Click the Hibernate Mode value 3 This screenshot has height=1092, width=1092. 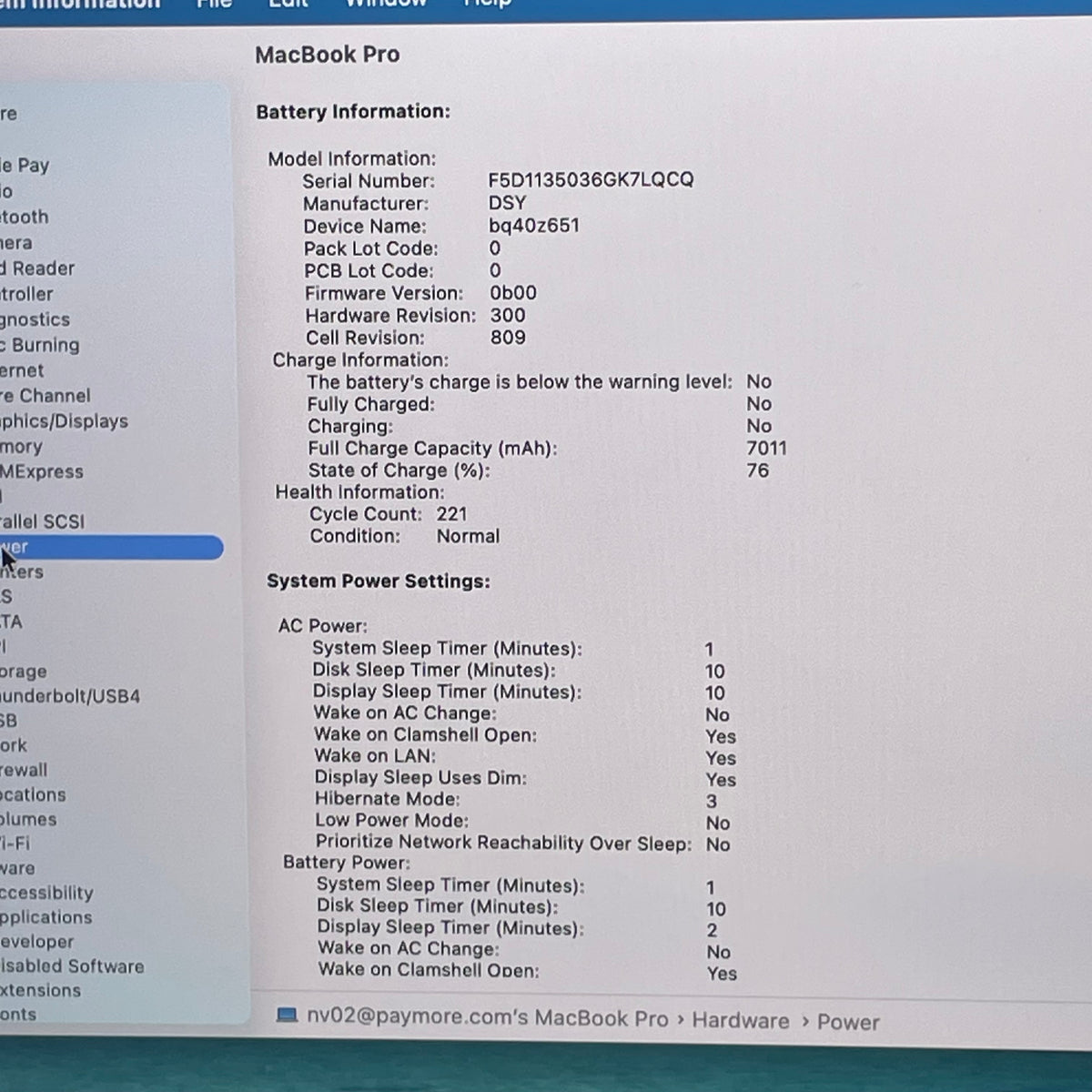(712, 801)
